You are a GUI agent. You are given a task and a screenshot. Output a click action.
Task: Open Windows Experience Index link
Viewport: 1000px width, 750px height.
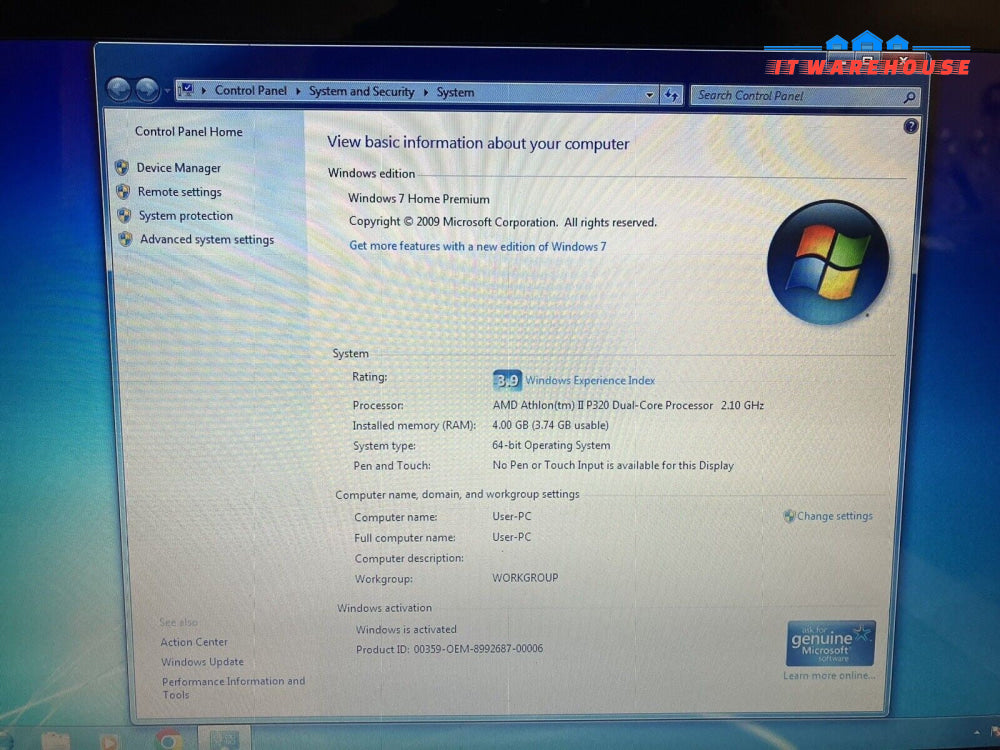coord(590,381)
